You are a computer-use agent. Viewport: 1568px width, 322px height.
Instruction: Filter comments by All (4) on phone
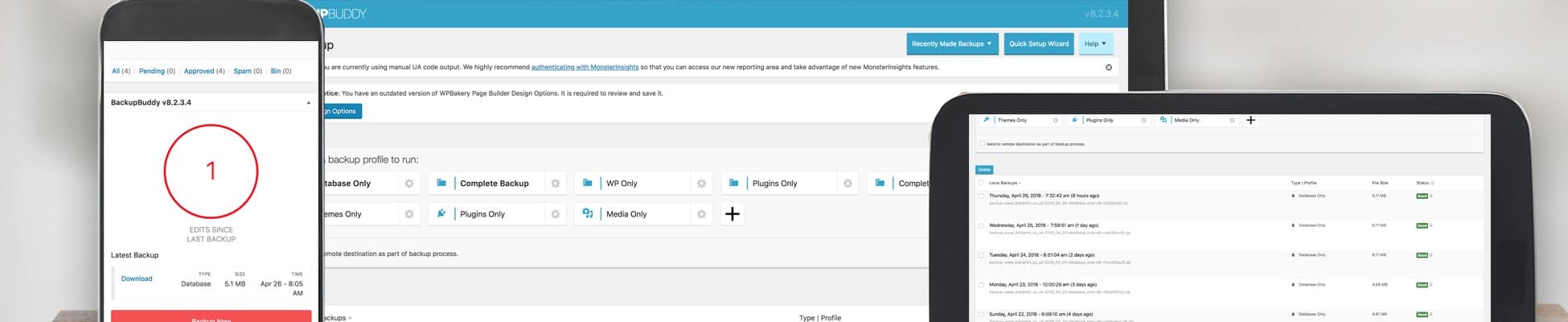121,71
